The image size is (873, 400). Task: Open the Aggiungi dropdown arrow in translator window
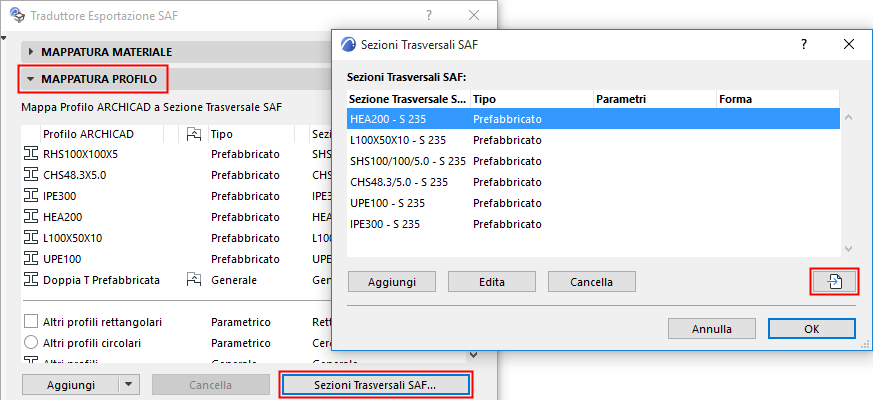click(x=129, y=384)
